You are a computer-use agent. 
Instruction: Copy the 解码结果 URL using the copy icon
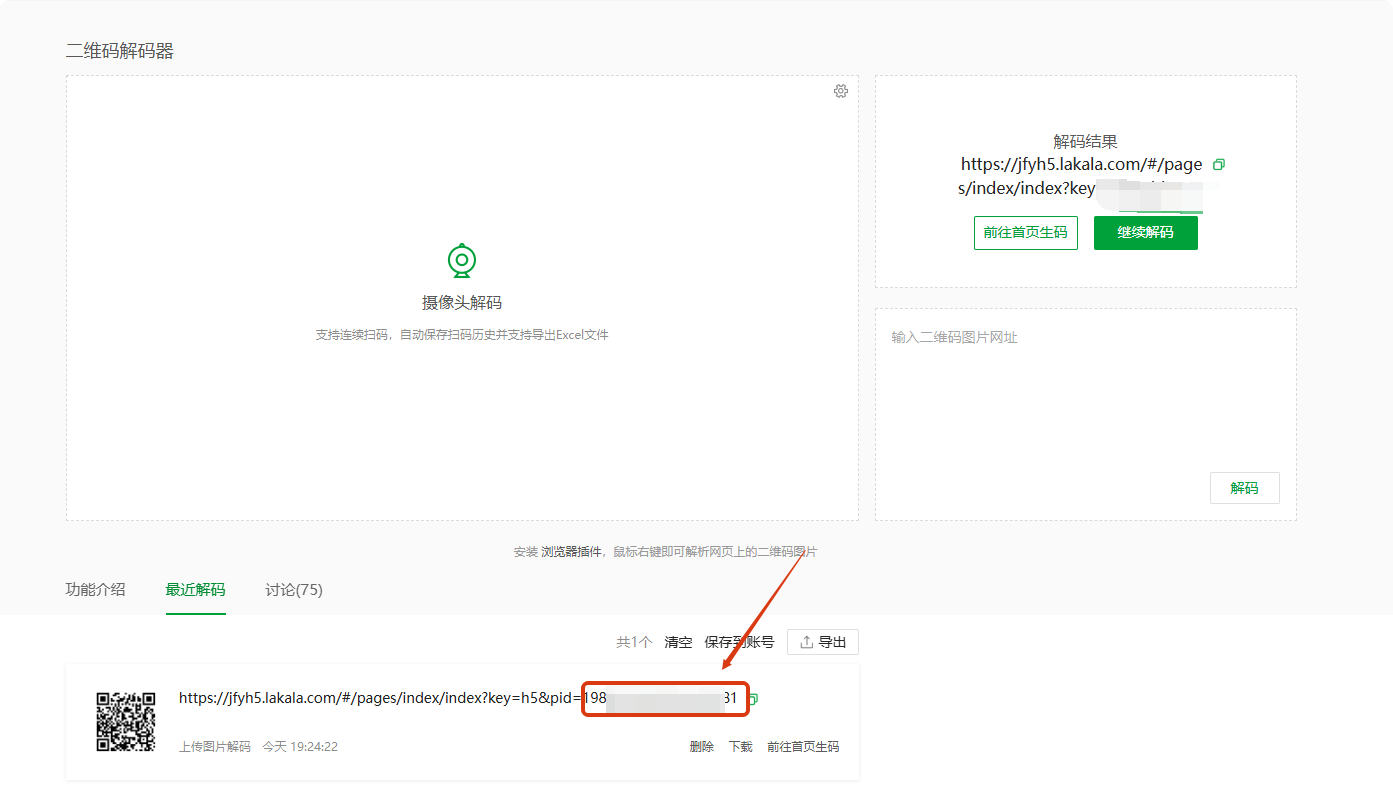coord(1218,164)
